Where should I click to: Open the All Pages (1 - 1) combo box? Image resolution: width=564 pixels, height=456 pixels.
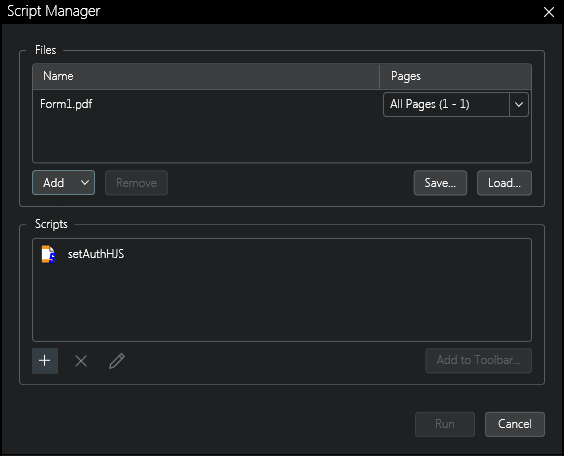coord(456,105)
